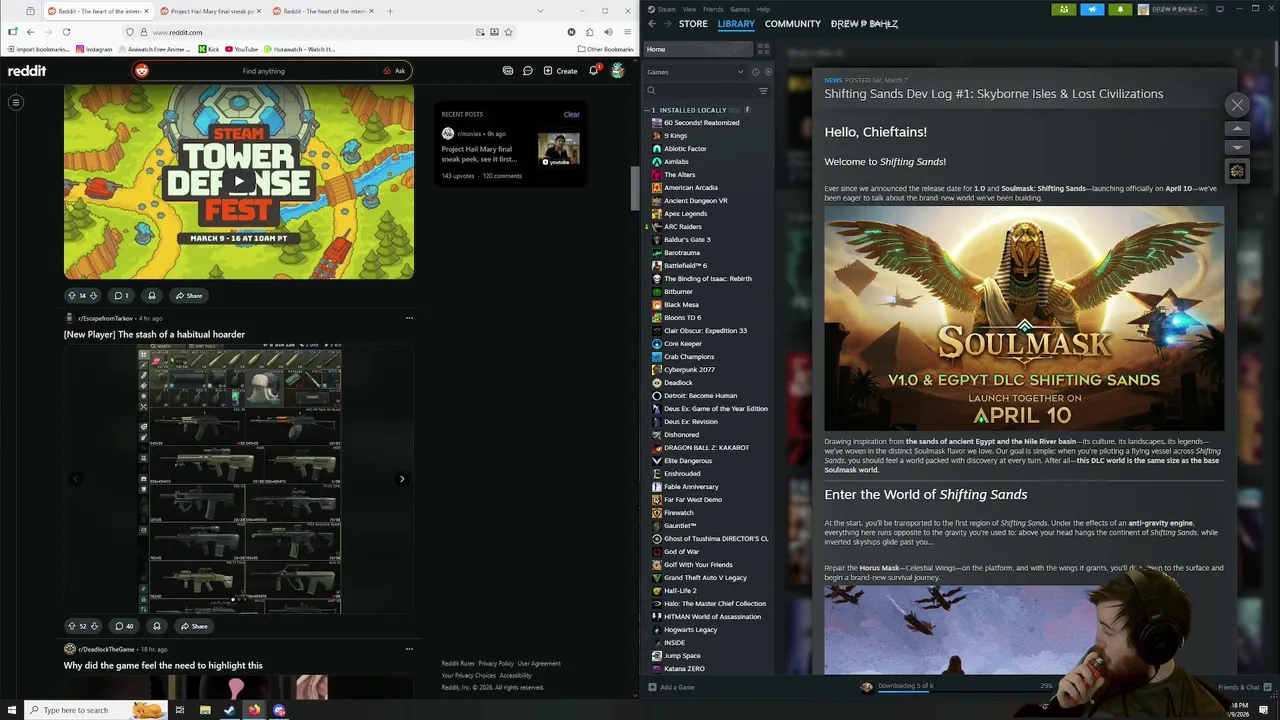Click Reddit Create post button
The height and width of the screenshot is (720, 1280).
pyautogui.click(x=560, y=71)
